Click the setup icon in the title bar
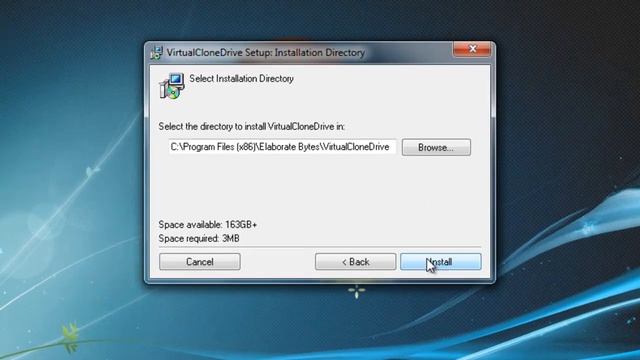The width and height of the screenshot is (640, 360). point(156,53)
